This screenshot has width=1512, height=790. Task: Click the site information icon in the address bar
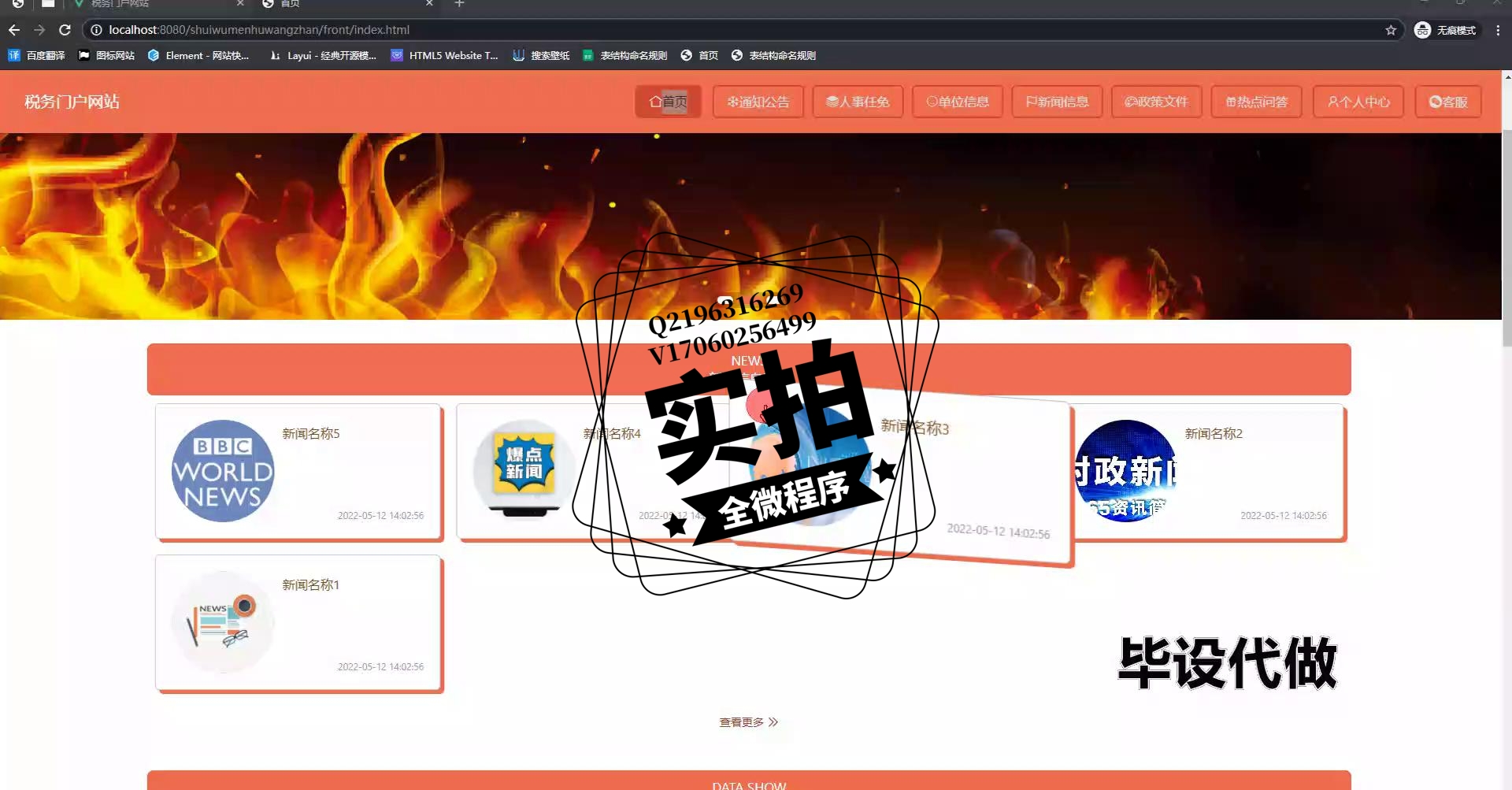pos(96,30)
